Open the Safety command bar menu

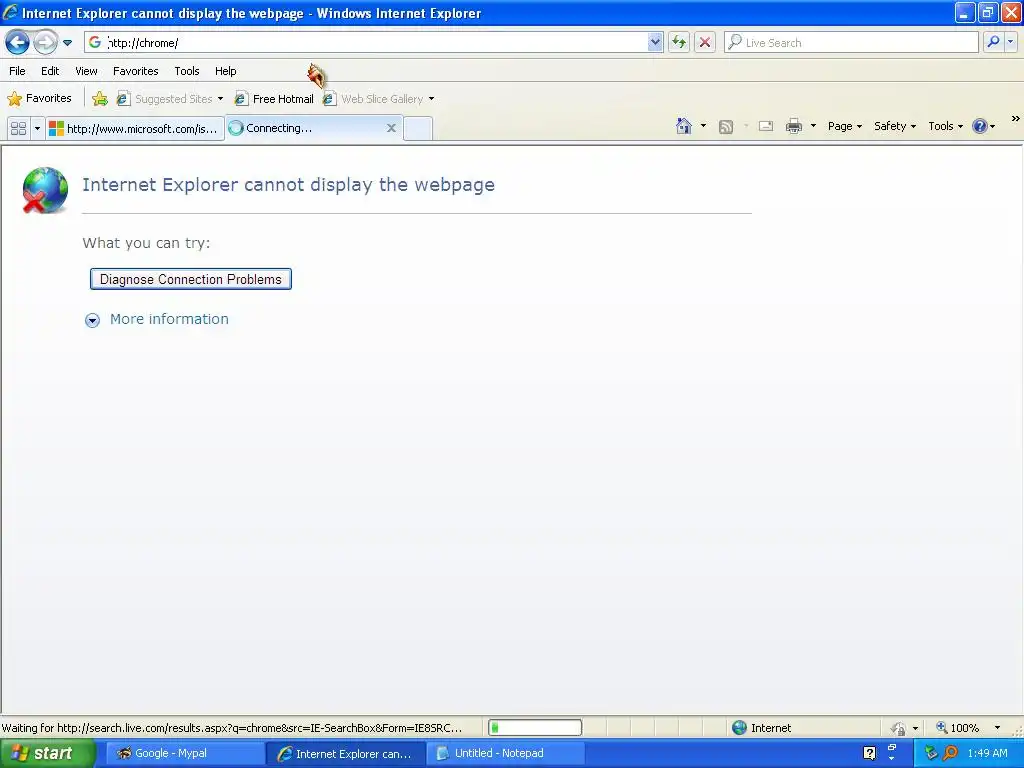point(895,126)
